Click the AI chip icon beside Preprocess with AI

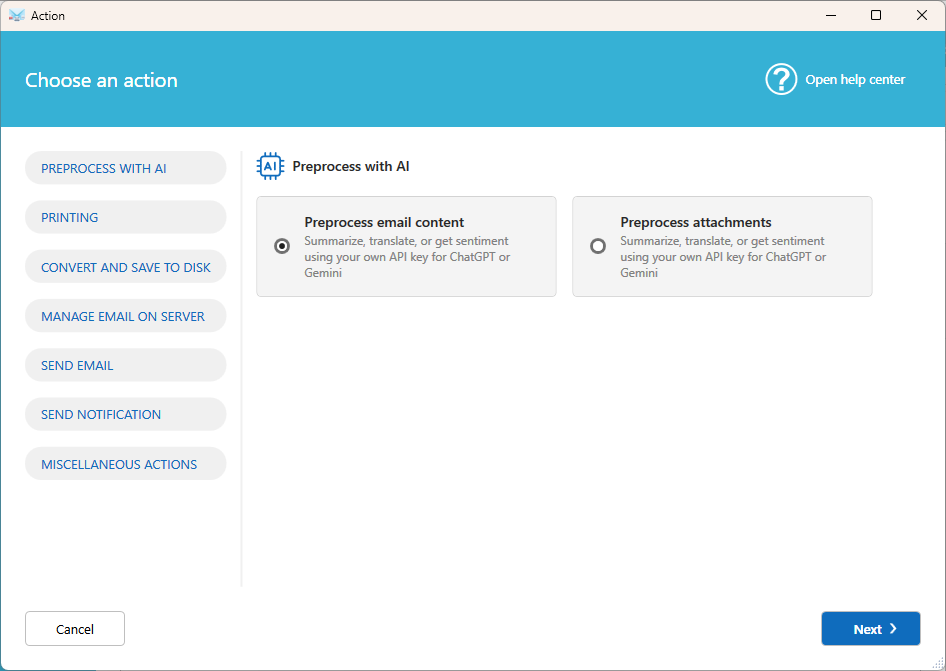point(270,166)
